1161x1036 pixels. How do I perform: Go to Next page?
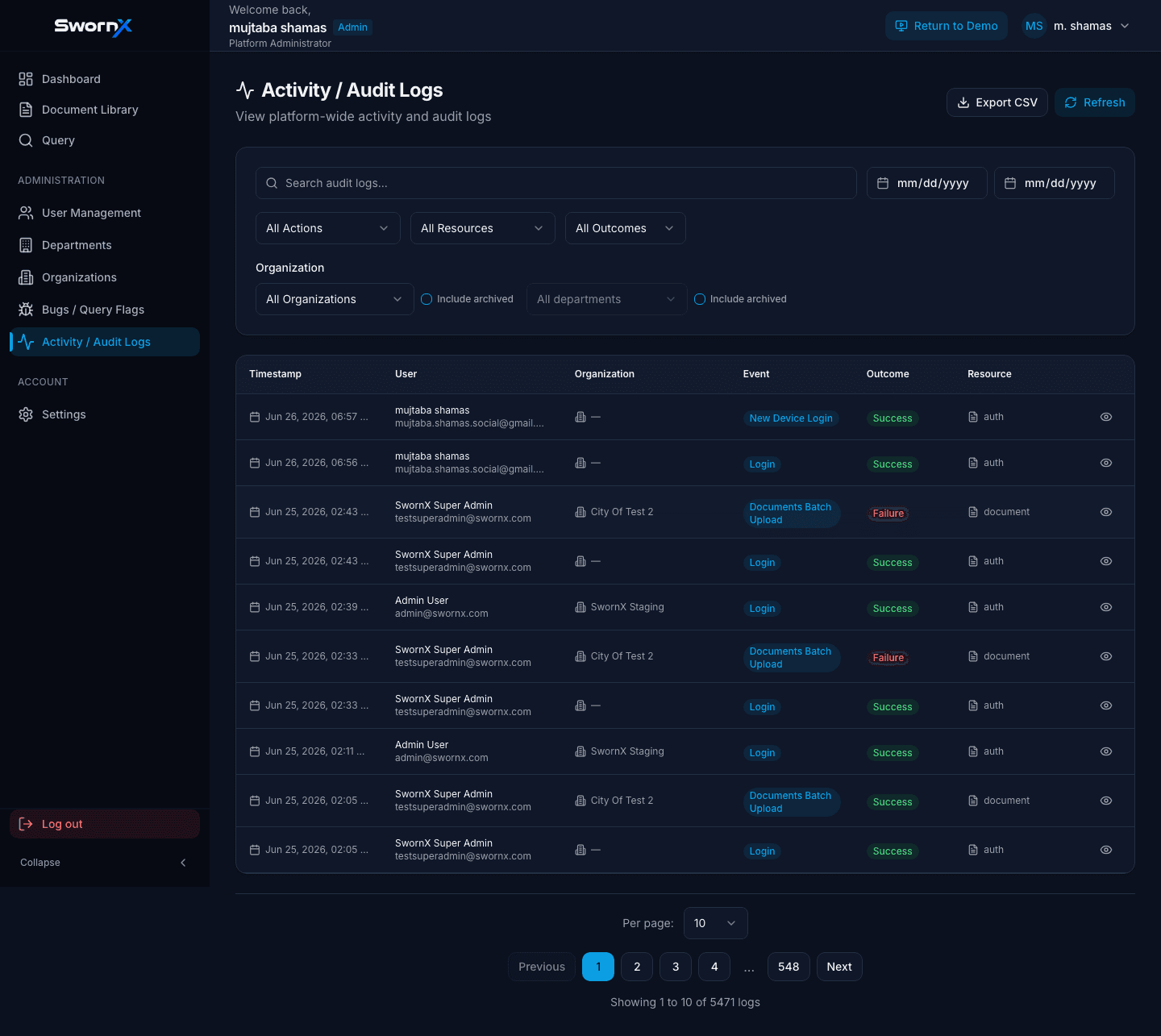839,967
